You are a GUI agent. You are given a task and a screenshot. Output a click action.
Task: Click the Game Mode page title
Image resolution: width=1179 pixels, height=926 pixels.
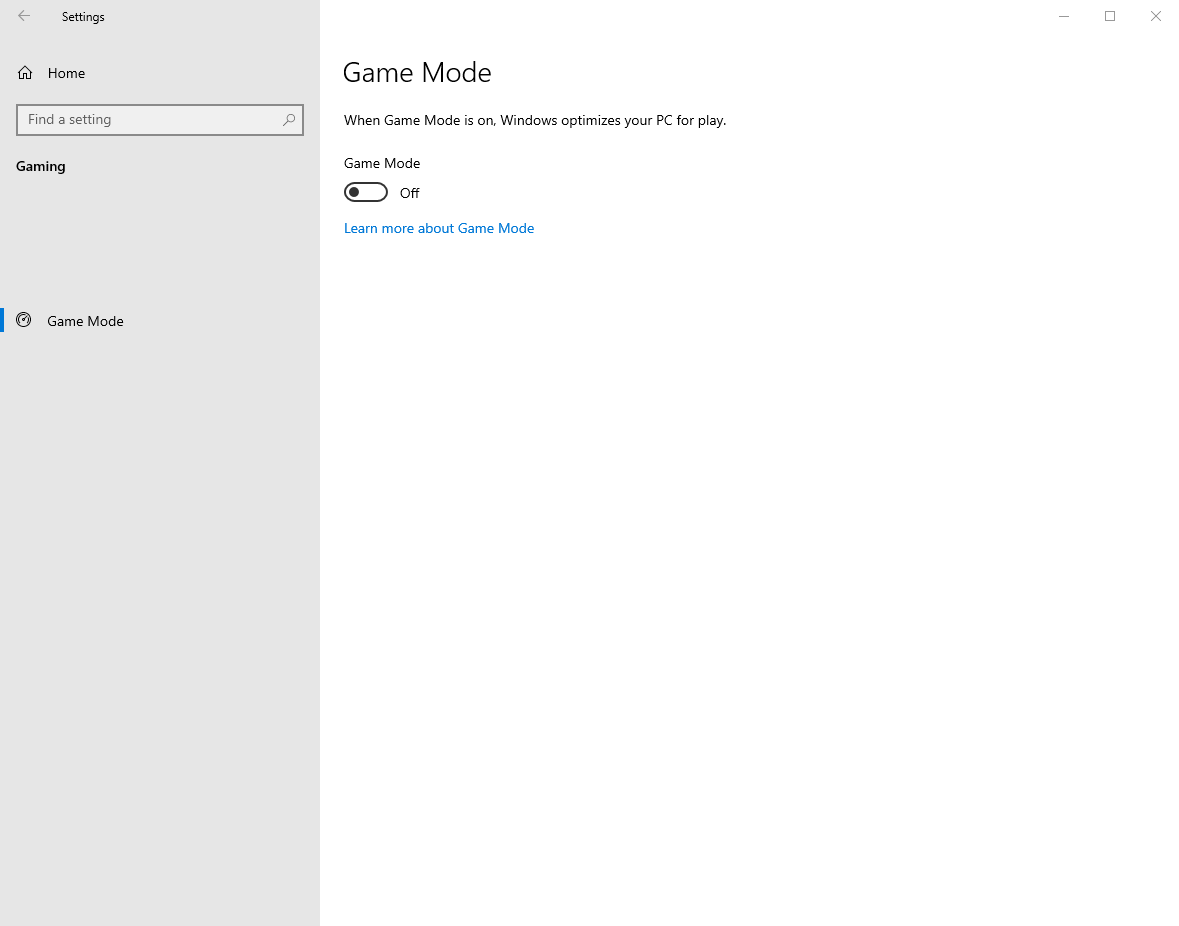(x=417, y=72)
